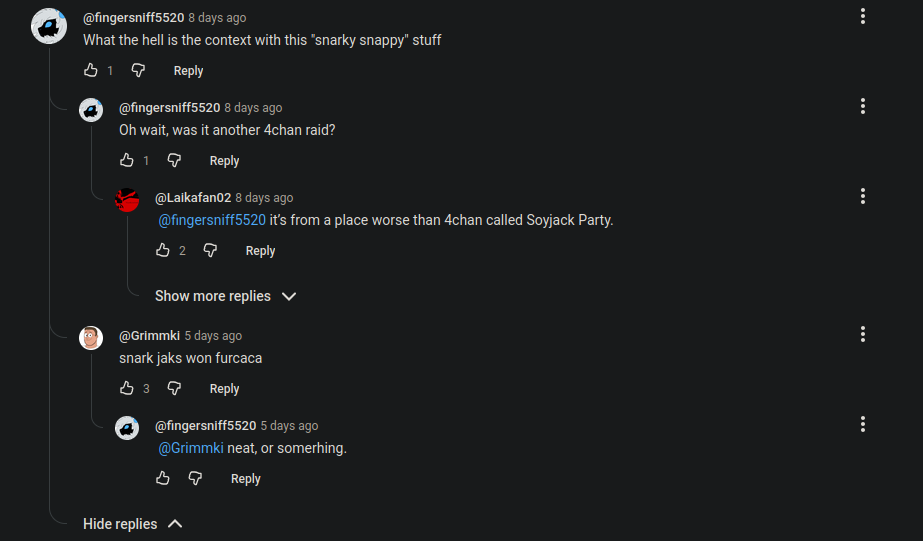Like the "another 4chan raid" reply

pos(127,160)
